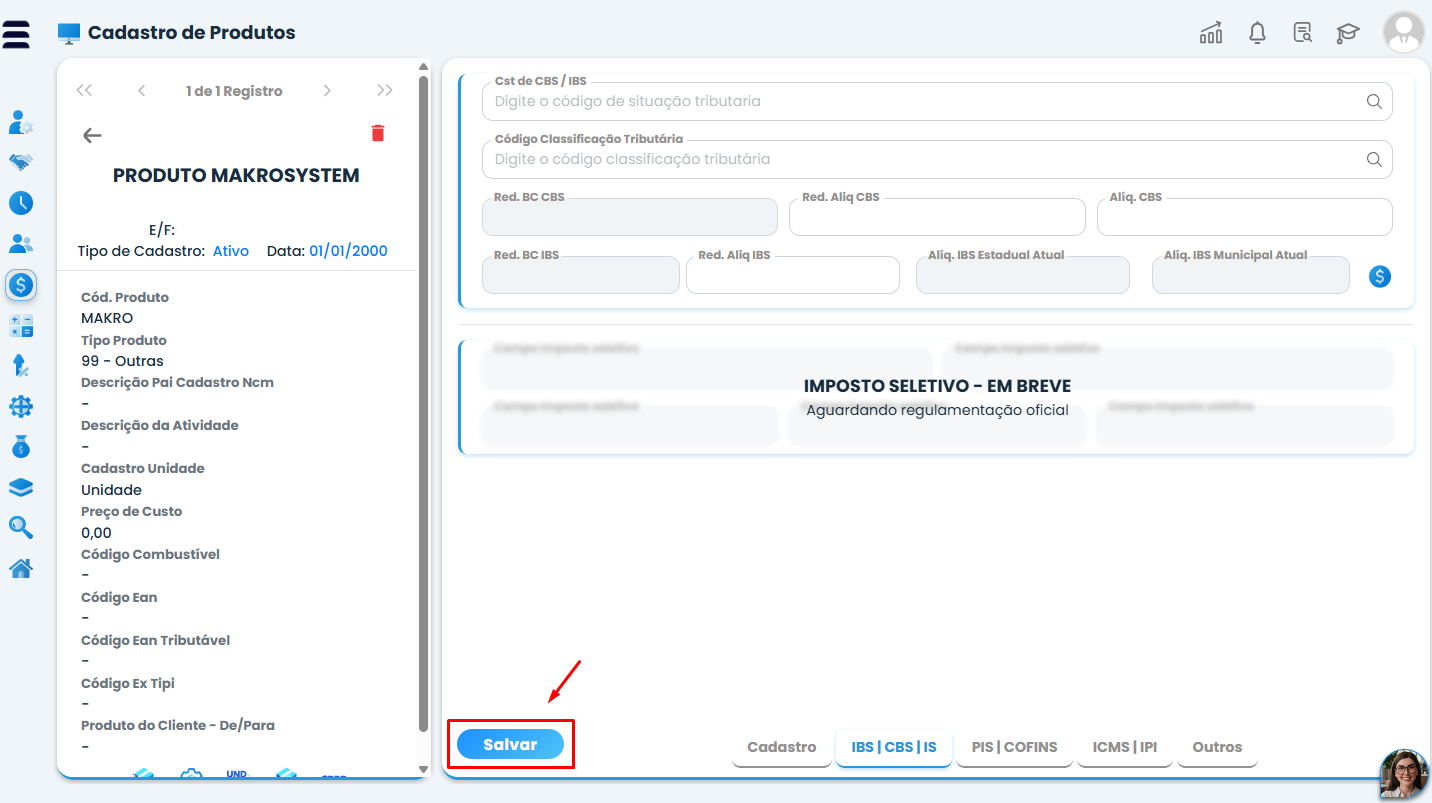Open the stacked layers sidebar icon
1432x803 pixels.
pyautogui.click(x=21, y=487)
